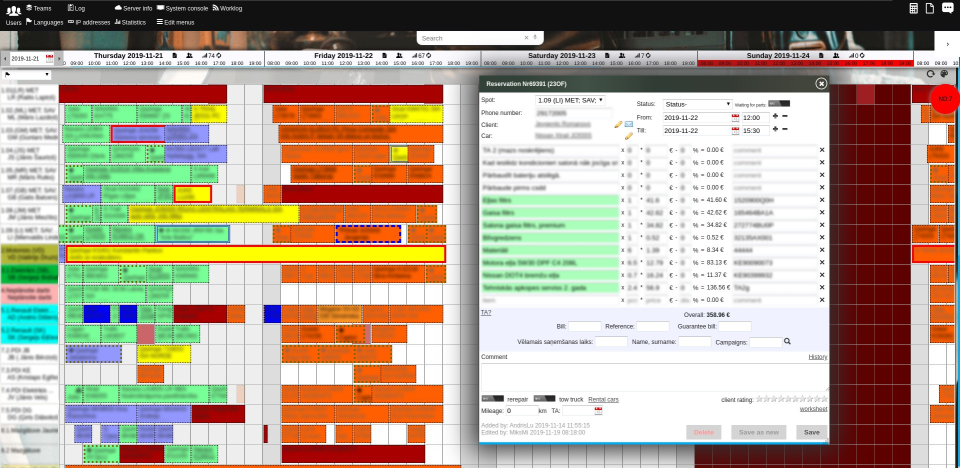The image size is (960, 468).
Task: Open the calculator icon in the top bar
Action: [913, 8]
